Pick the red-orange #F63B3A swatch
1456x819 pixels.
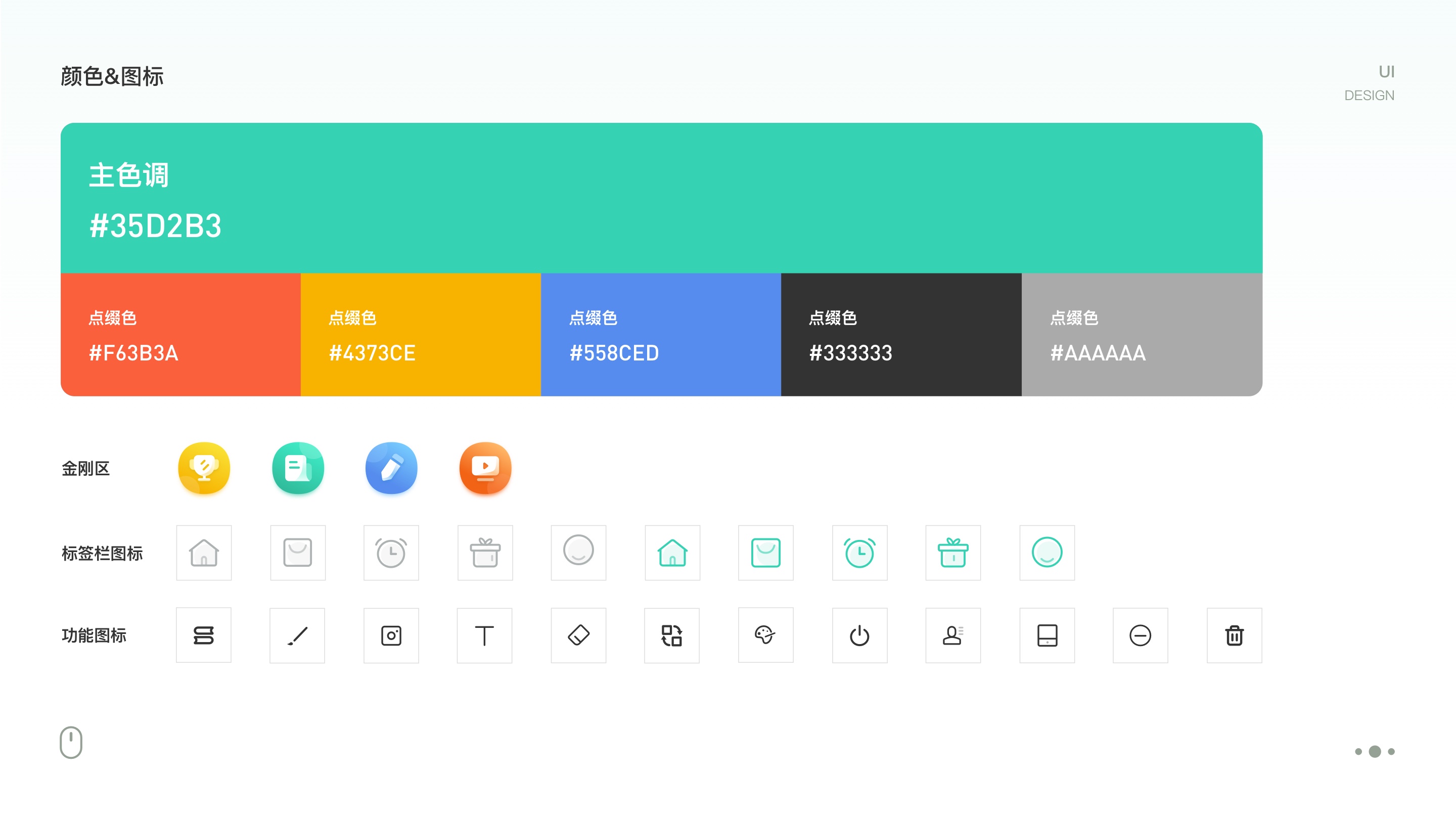click(x=180, y=335)
